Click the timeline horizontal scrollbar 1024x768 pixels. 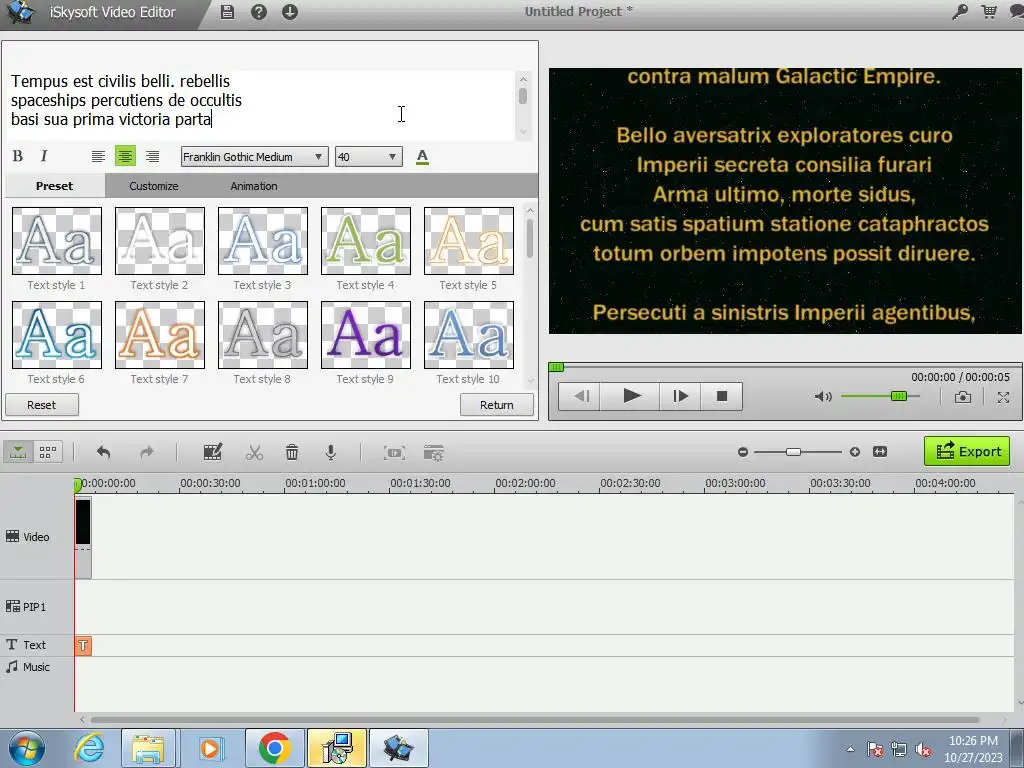(x=534, y=720)
